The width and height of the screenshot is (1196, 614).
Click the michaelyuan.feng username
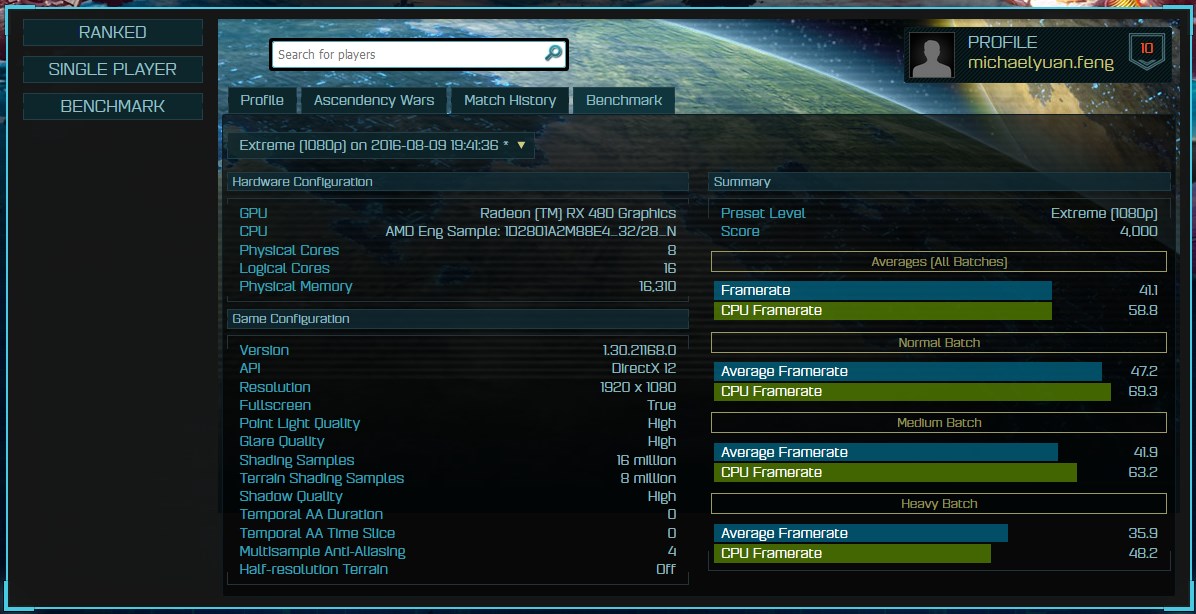click(1040, 63)
